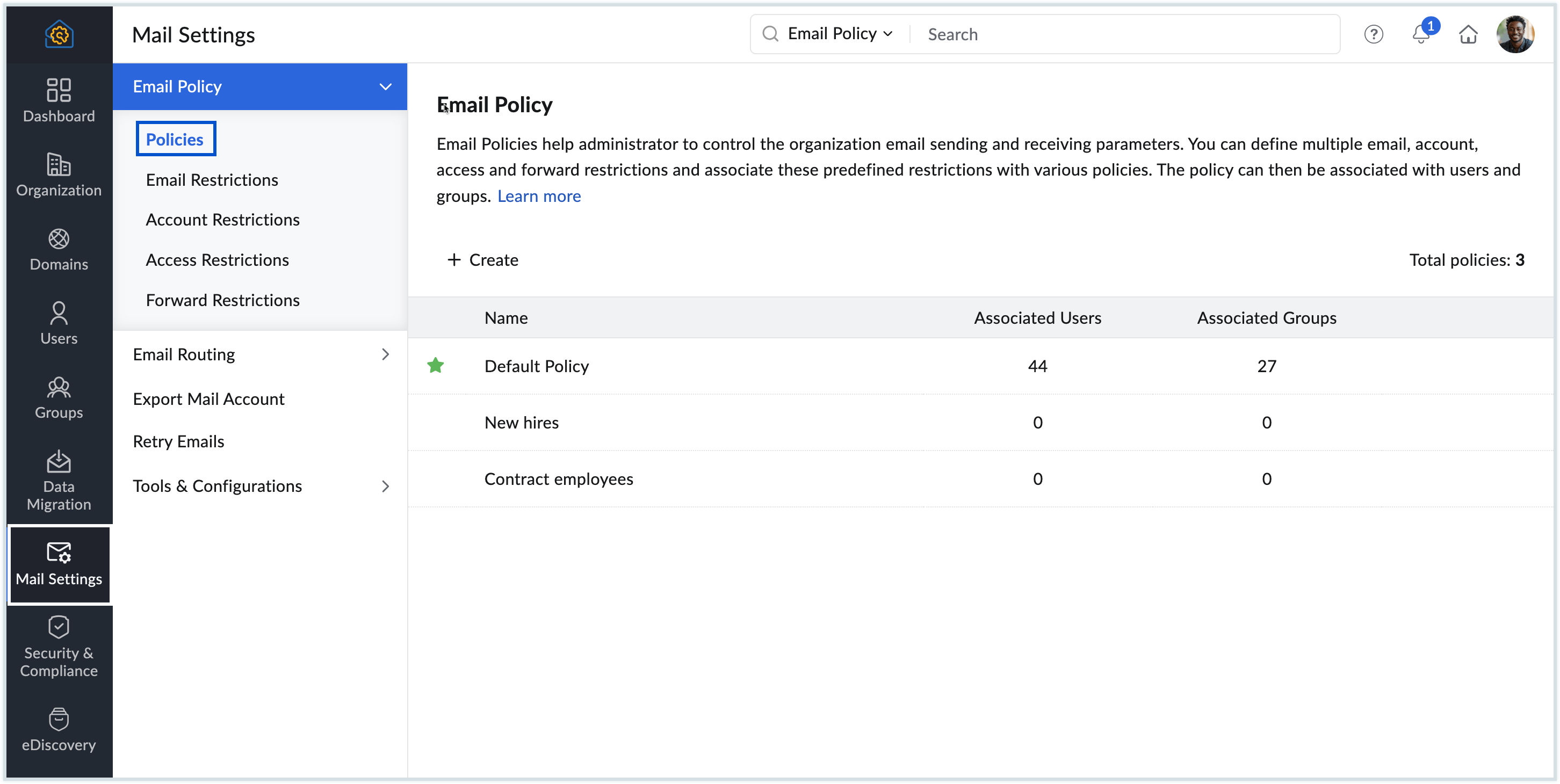Go to Organization section icon
This screenshot has width=1560, height=784.
[x=59, y=164]
